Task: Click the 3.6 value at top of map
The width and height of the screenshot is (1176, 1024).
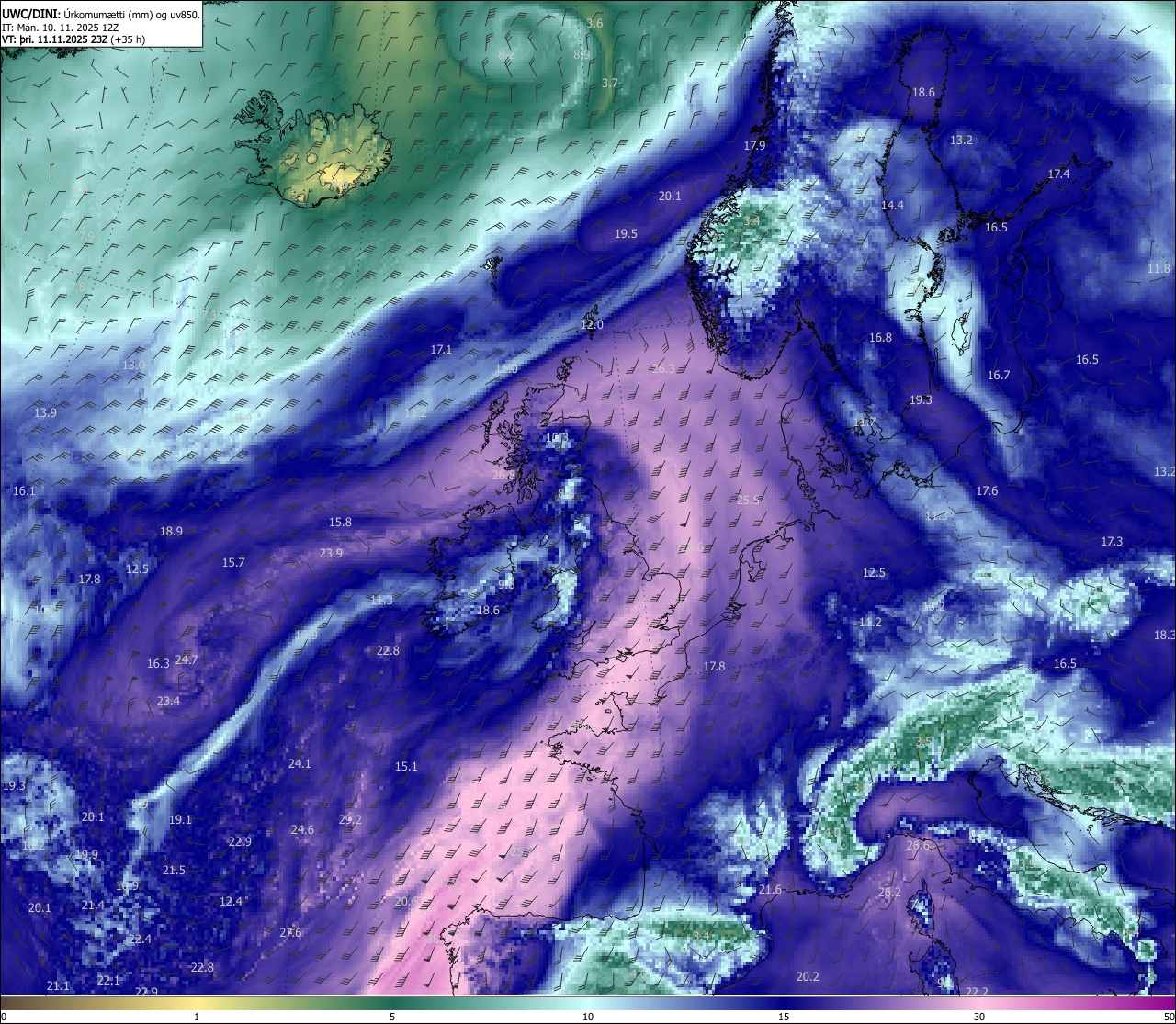Action: coord(594,23)
